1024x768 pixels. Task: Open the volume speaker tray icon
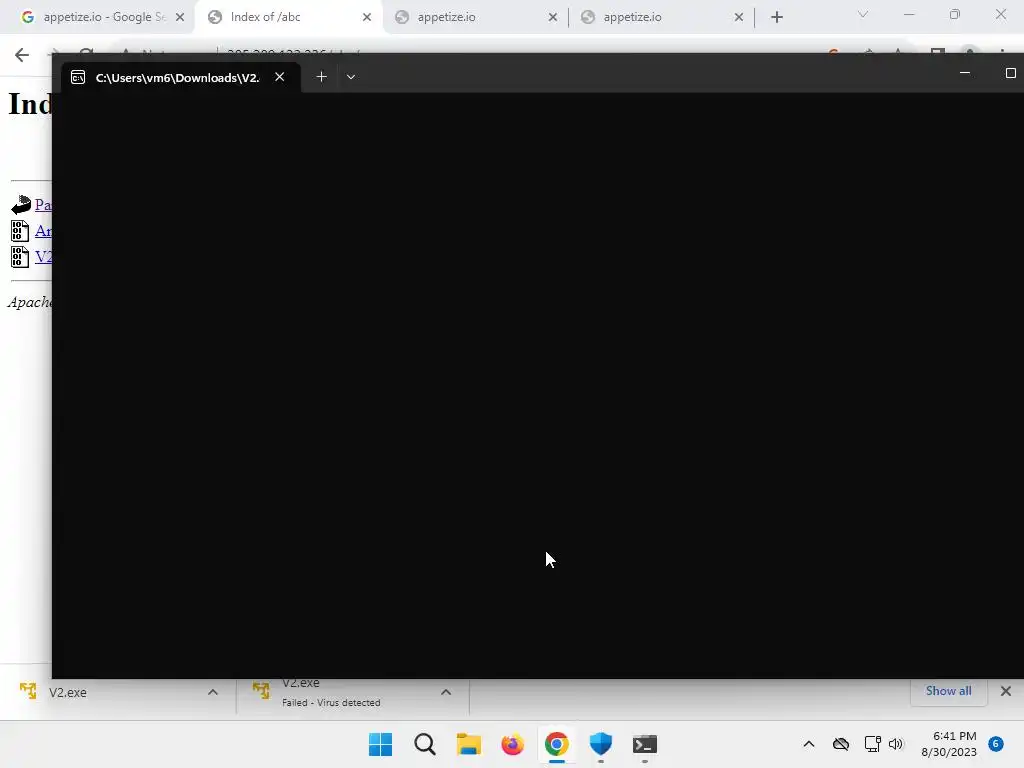(895, 744)
